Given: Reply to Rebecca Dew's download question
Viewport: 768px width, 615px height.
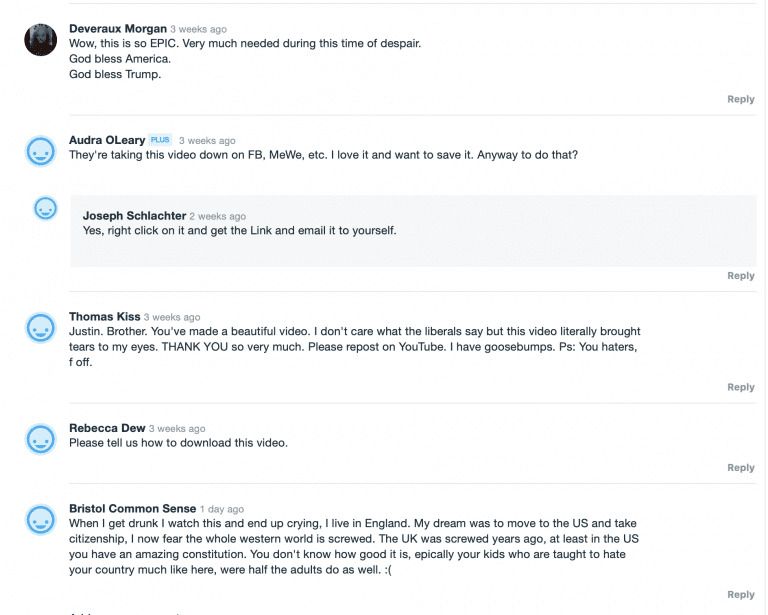Looking at the screenshot, I should [x=740, y=468].
